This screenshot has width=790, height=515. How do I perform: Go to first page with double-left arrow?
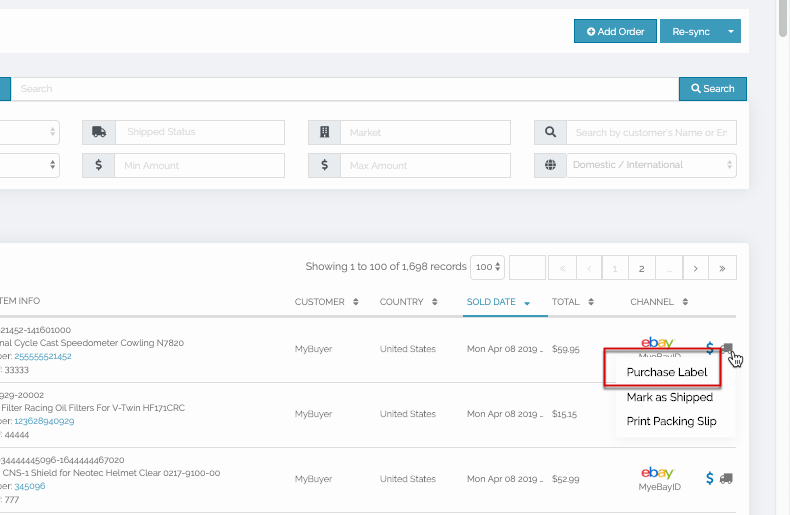(x=562, y=268)
